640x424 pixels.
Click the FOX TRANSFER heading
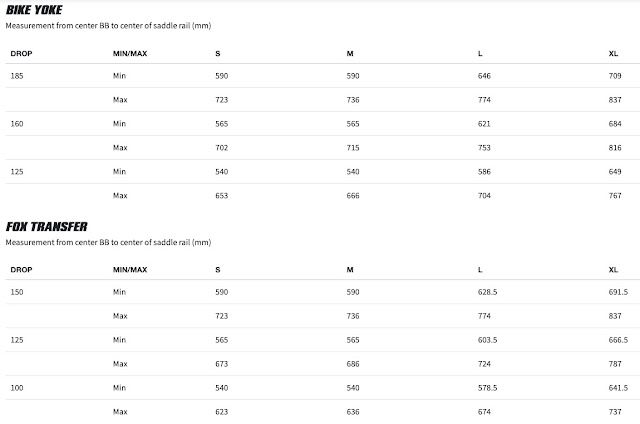click(47, 226)
